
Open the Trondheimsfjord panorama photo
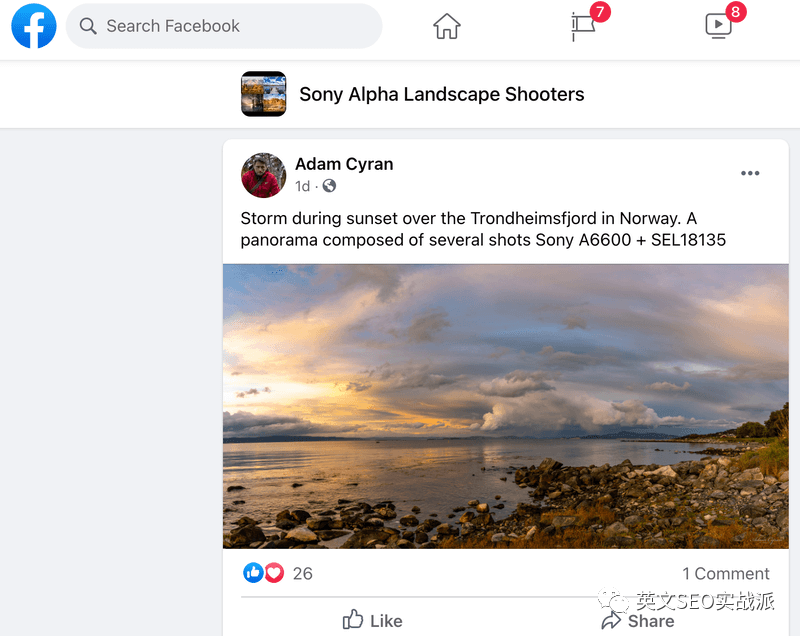click(x=506, y=406)
